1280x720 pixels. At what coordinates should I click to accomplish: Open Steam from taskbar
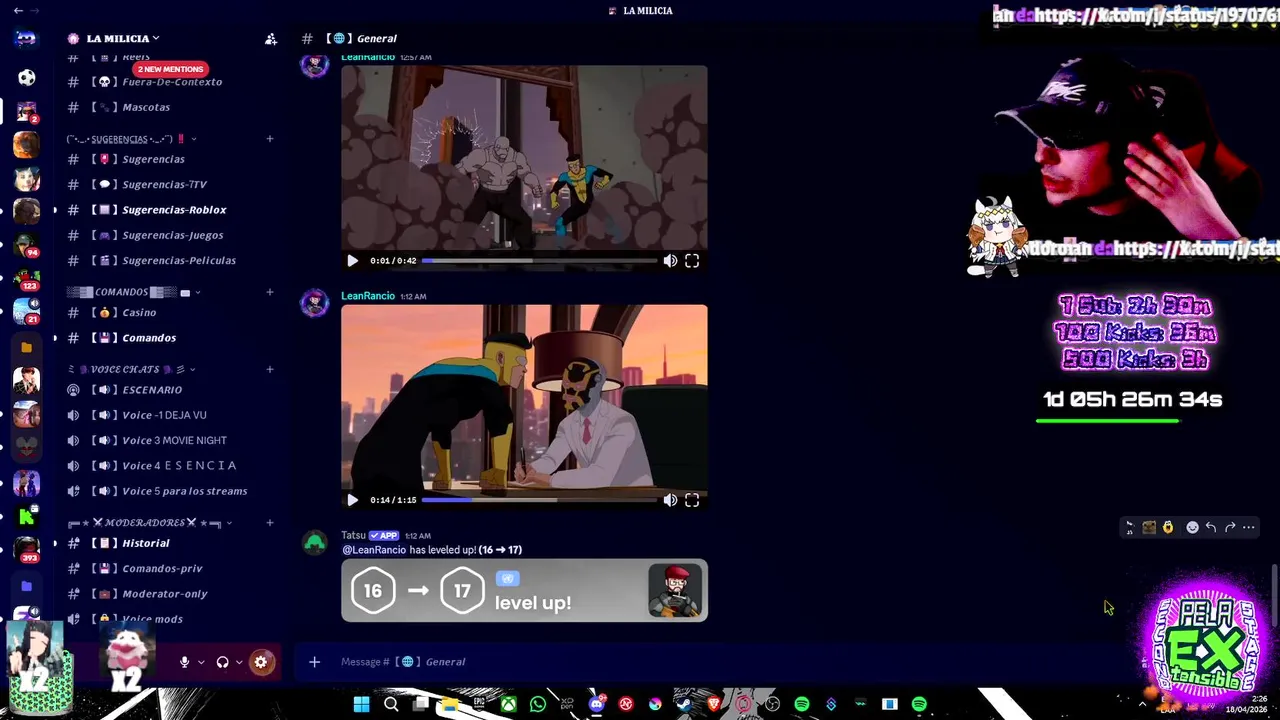(684, 704)
